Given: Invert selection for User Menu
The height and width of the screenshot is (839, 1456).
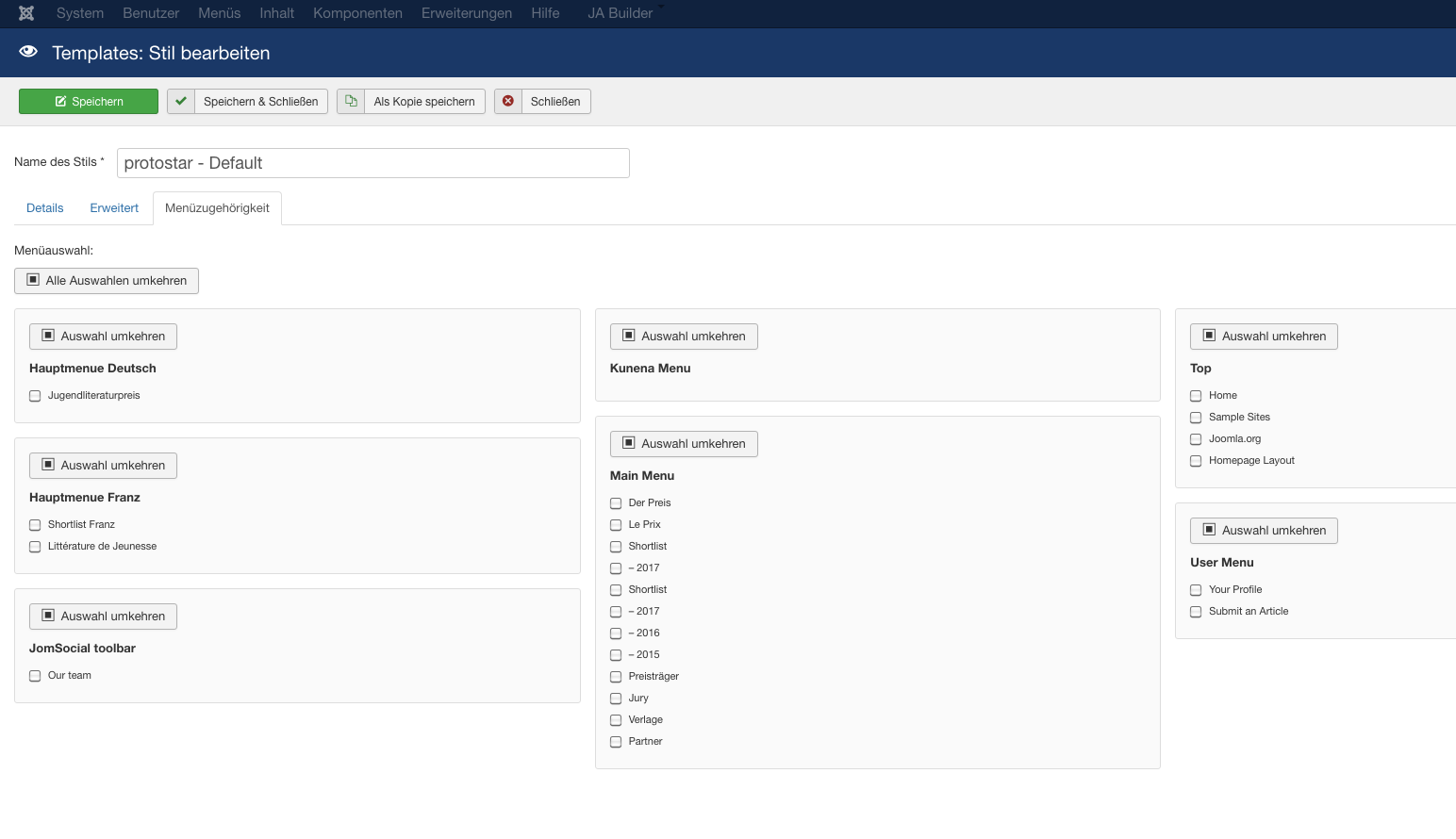Looking at the screenshot, I should [x=1264, y=531].
